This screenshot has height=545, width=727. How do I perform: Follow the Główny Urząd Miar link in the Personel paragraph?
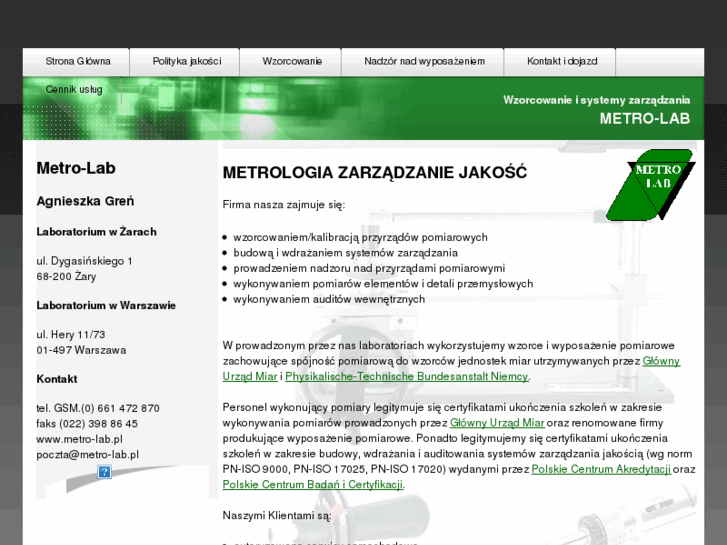497,423
